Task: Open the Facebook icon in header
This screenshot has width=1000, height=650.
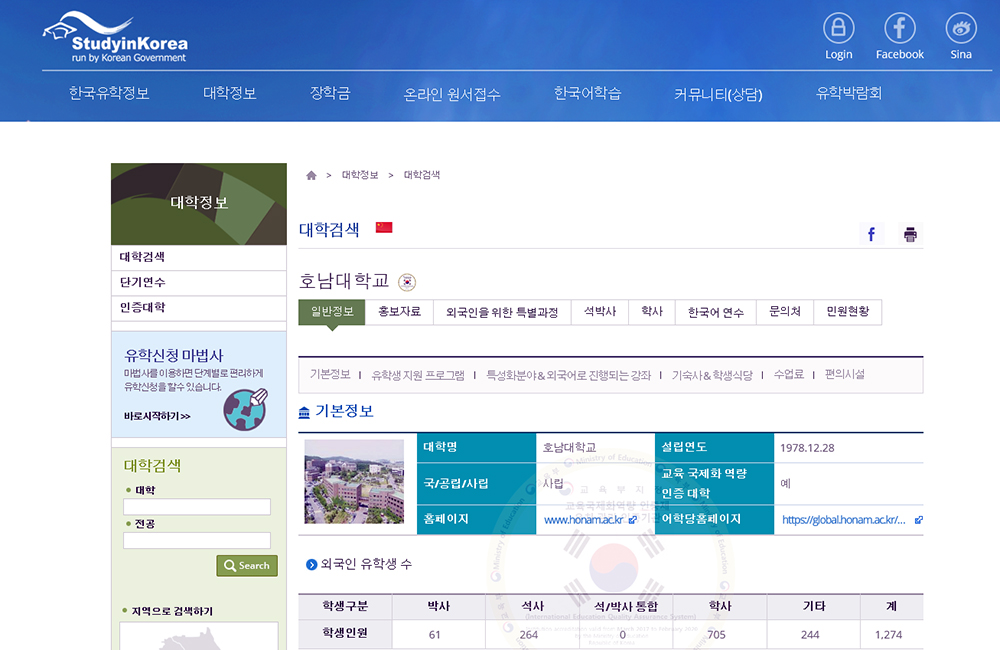Action: point(899,27)
